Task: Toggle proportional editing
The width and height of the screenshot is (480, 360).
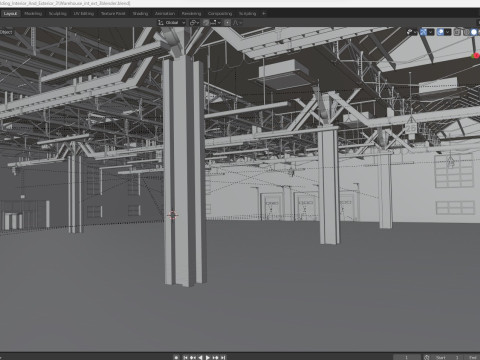Action: (x=227, y=23)
